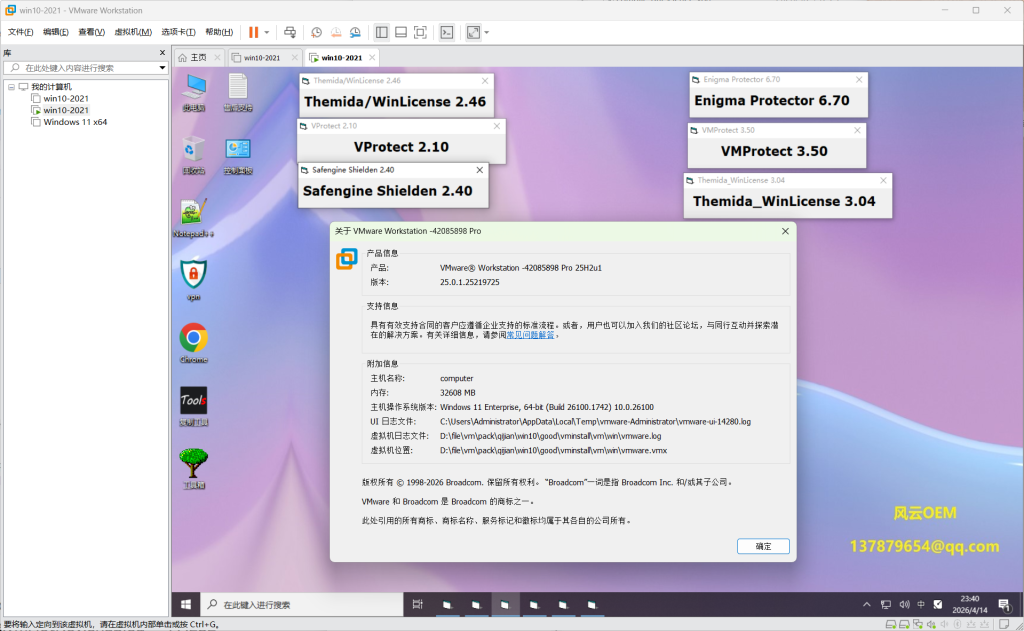Image resolution: width=1024 pixels, height=631 pixels.
Task: Collapse the 我的计算机 tree node
Action: coord(10,87)
